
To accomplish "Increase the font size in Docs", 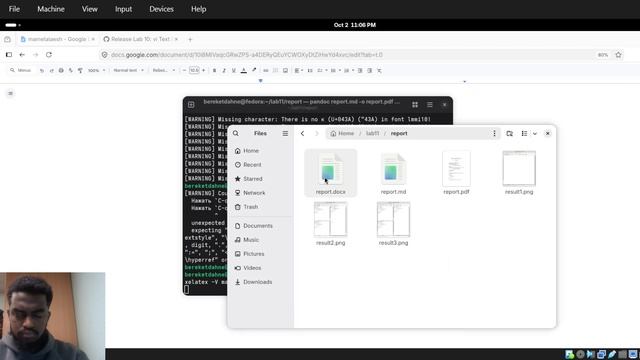I will pos(204,71).
